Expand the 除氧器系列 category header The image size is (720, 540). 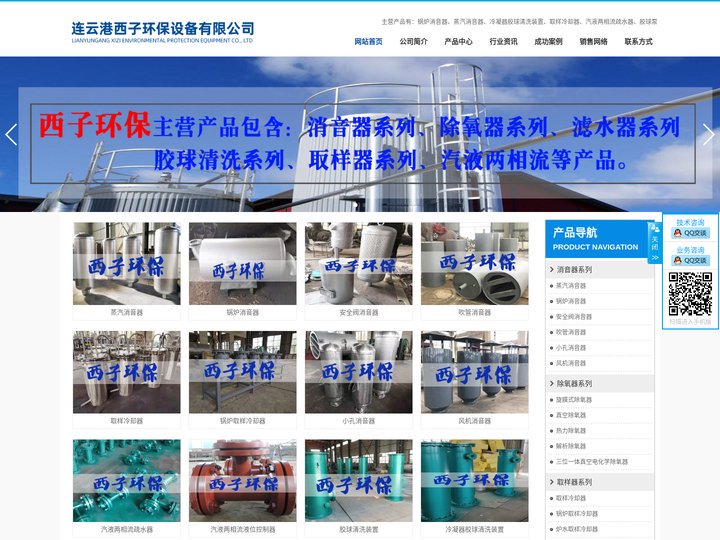(x=599, y=383)
